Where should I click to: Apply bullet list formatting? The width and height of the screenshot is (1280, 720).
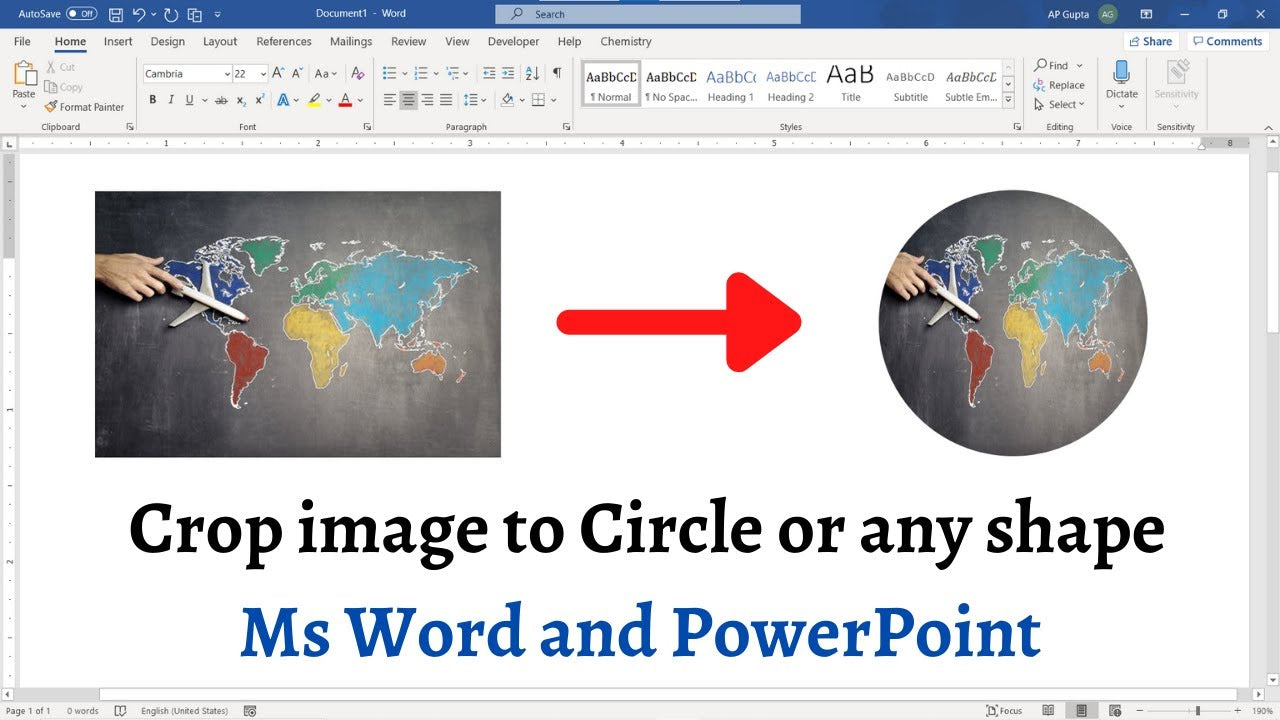390,73
